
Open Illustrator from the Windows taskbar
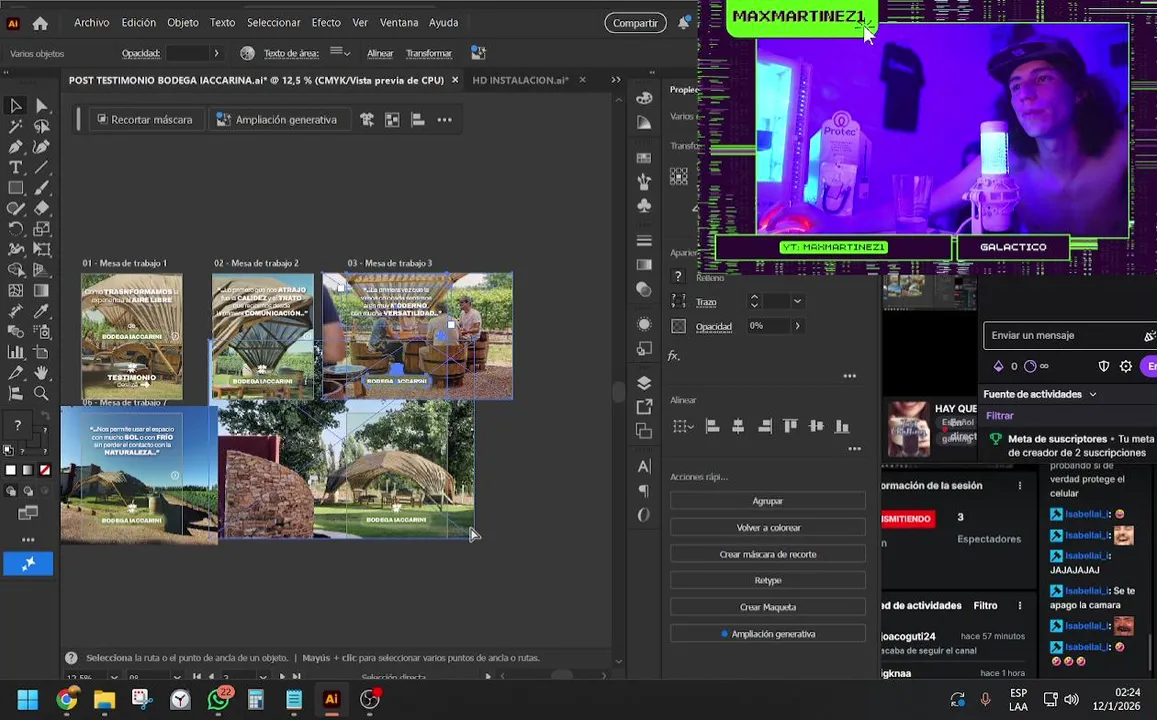coord(331,699)
